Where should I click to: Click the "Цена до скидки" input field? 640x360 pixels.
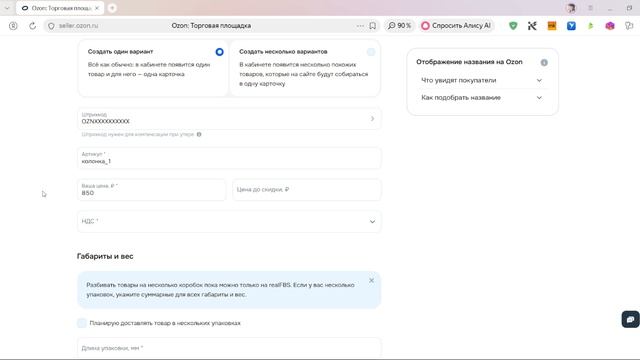[307, 190]
